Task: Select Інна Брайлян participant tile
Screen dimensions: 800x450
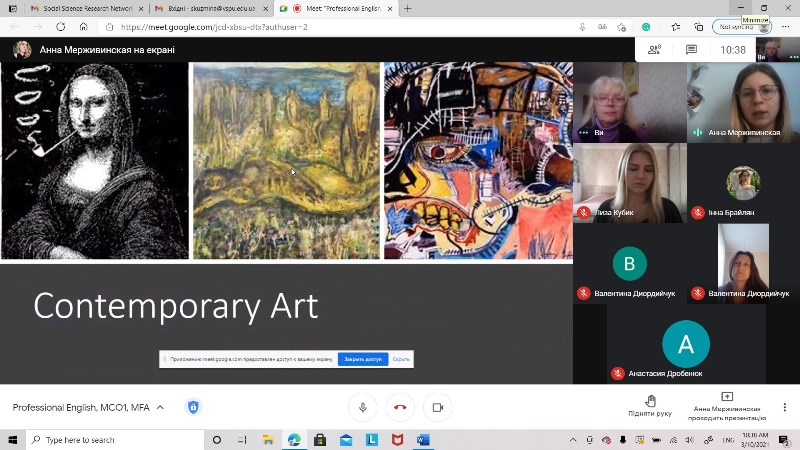Action: pyautogui.click(x=743, y=183)
